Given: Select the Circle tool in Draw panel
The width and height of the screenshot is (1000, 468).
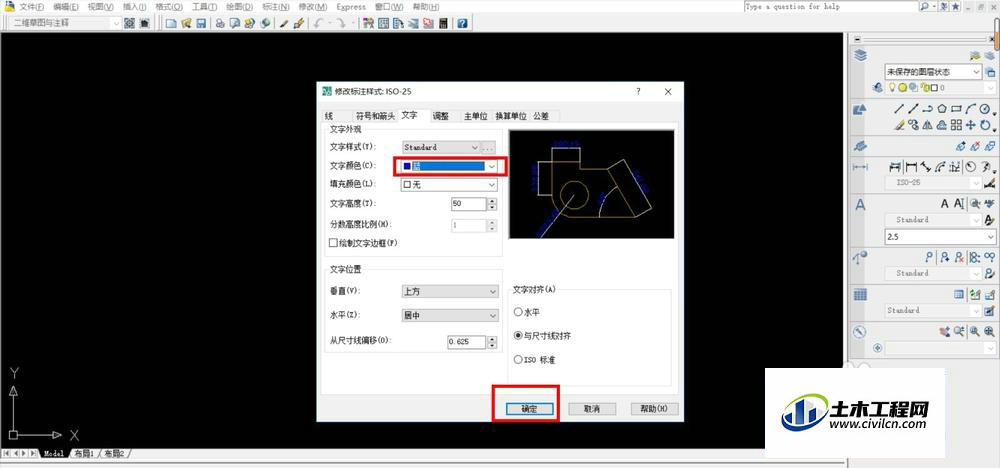Looking at the screenshot, I should pyautogui.click(x=985, y=109).
